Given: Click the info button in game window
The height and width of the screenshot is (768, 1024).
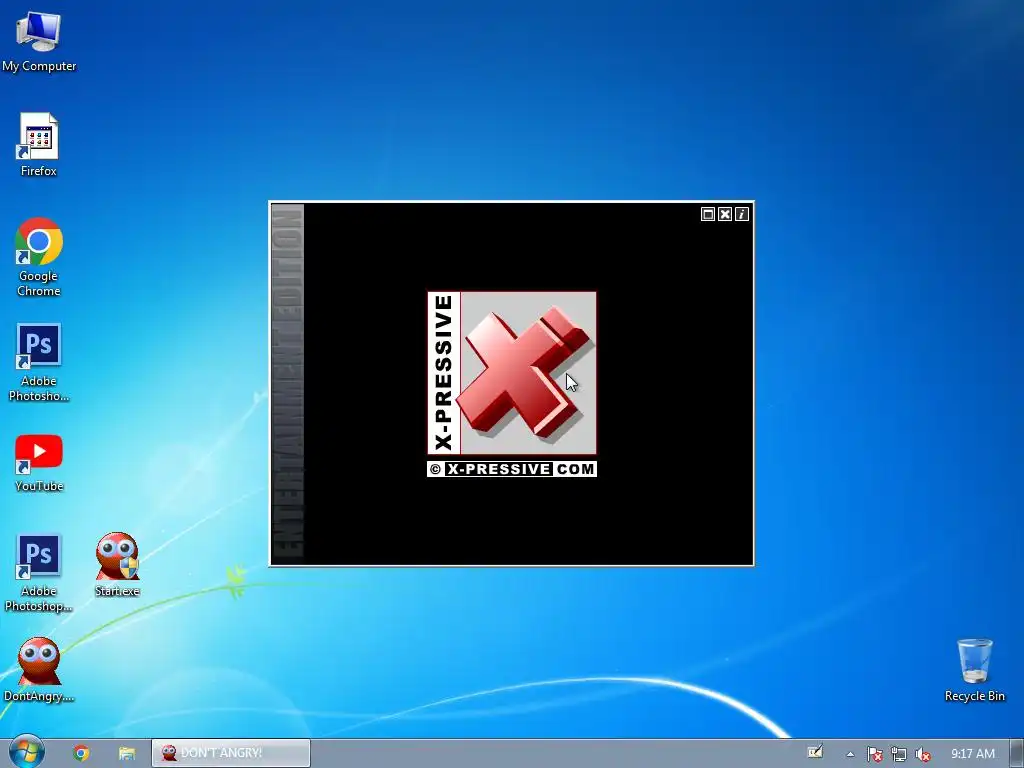Looking at the screenshot, I should tap(742, 214).
